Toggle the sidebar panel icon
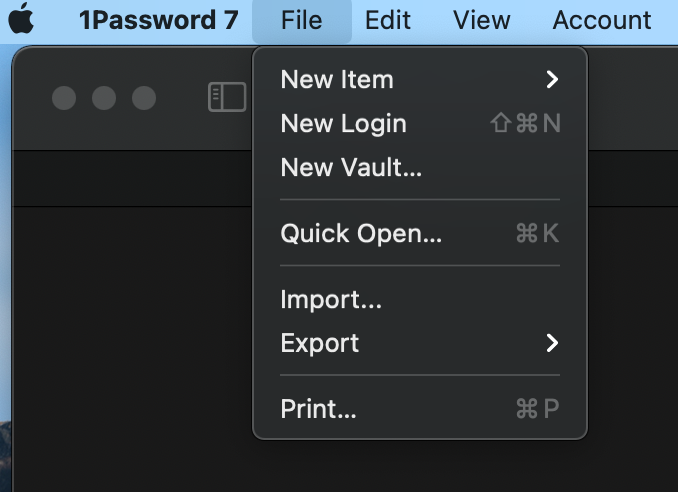The width and height of the screenshot is (678, 492). 227,97
